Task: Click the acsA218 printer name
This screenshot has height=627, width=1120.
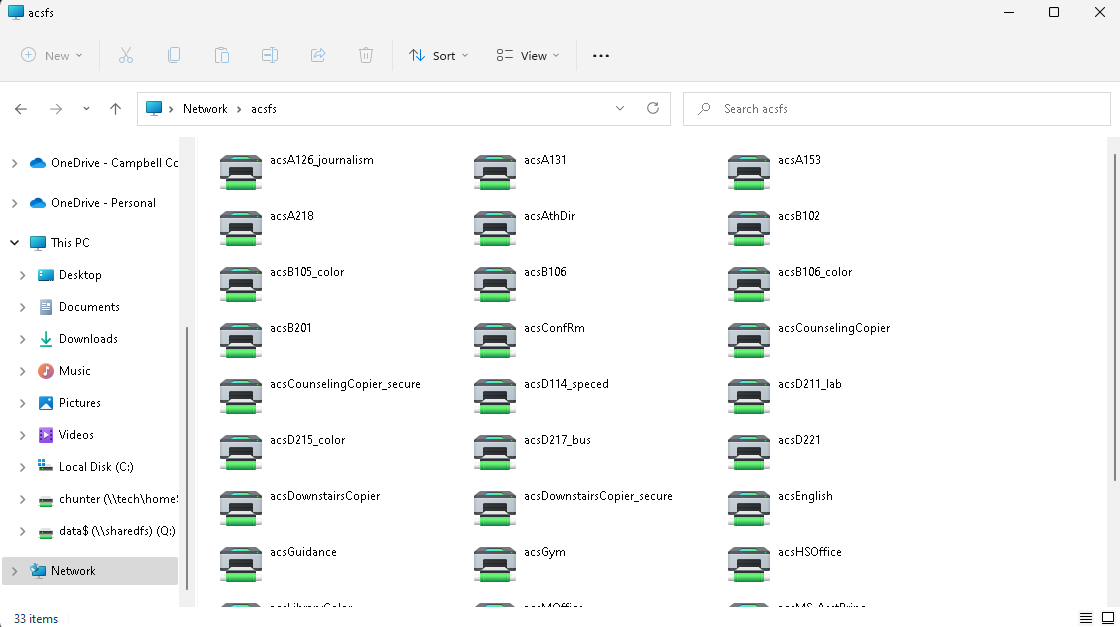Action: pos(291,216)
